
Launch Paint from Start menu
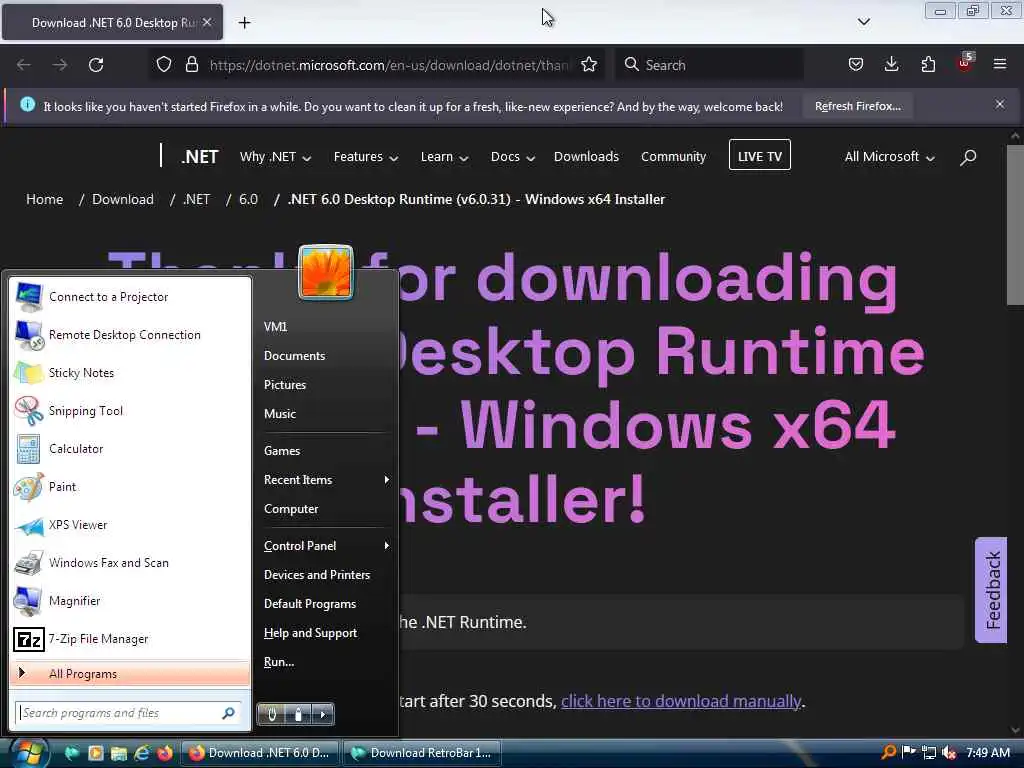click(x=130, y=487)
